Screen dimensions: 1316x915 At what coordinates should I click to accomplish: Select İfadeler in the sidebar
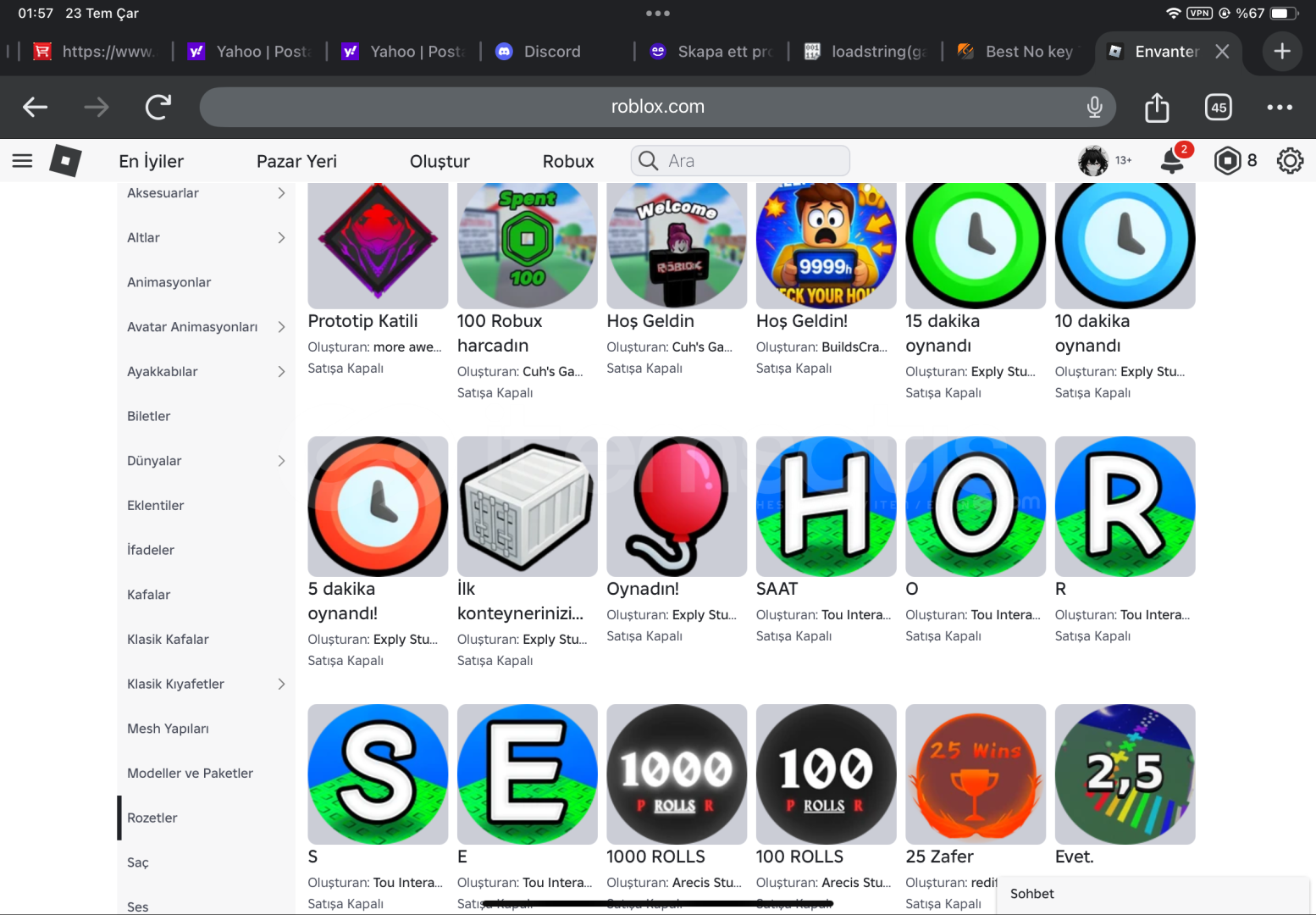[x=151, y=550]
